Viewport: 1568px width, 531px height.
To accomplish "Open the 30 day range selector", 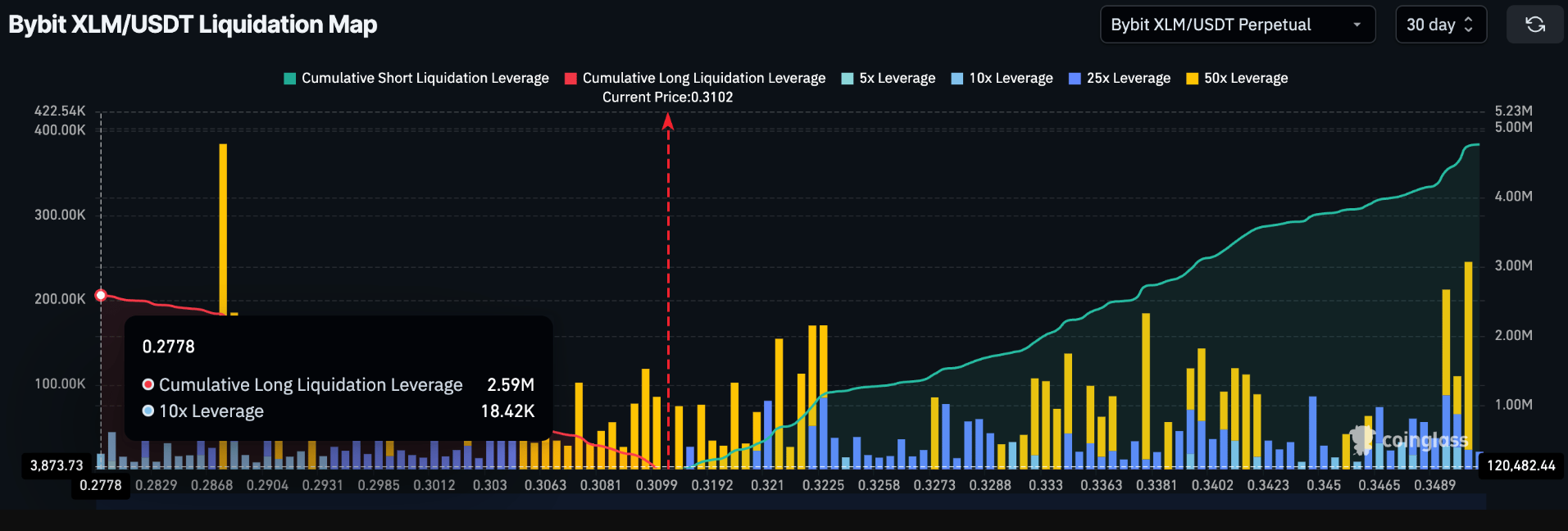I will coord(1440,25).
